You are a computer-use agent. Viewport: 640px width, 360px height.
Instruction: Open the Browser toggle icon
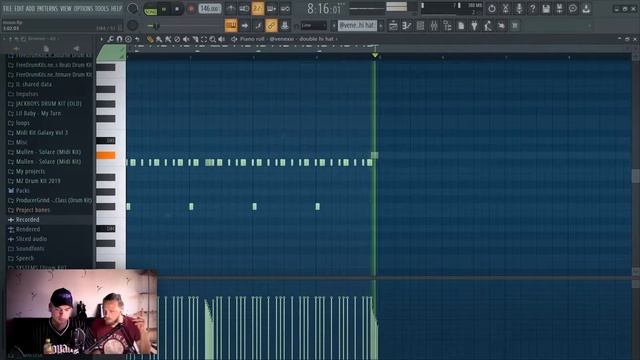(x=447, y=26)
